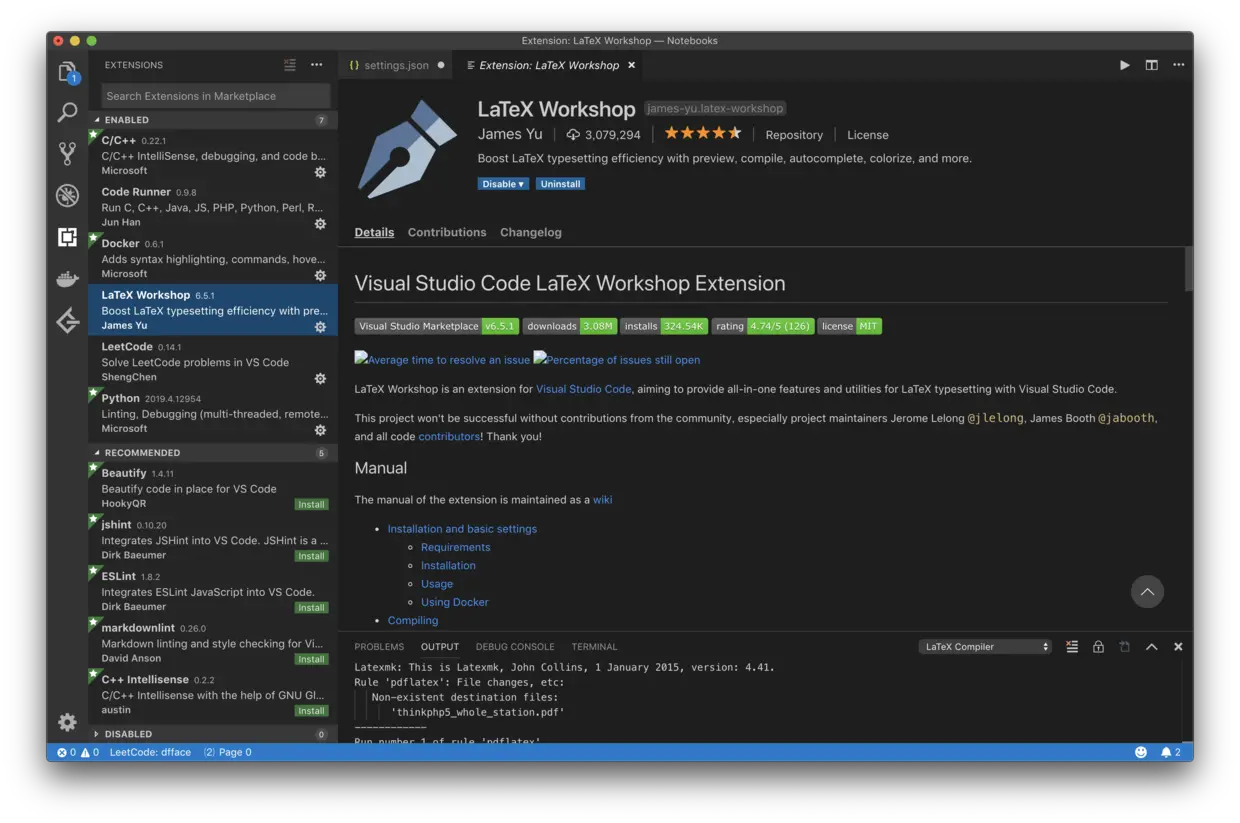Viewport: 1240px width, 823px height.
Task: Open the Docker view in the sidebar
Action: pyautogui.click(x=67, y=280)
